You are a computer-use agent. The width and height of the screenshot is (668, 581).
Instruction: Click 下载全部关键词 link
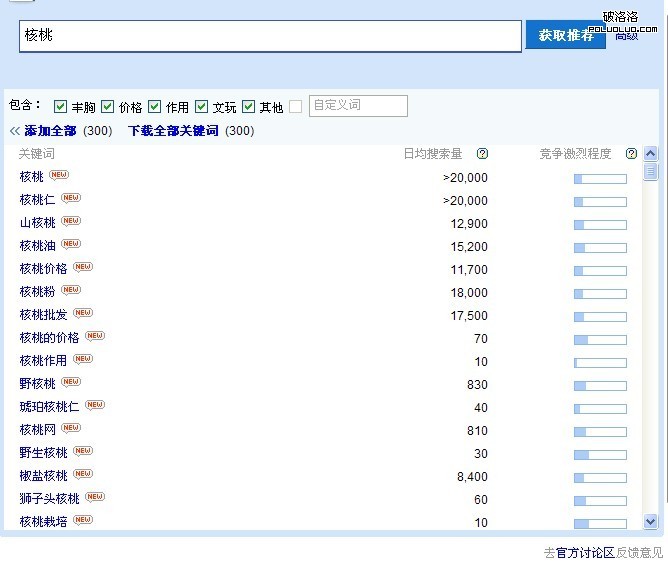[x=173, y=131]
